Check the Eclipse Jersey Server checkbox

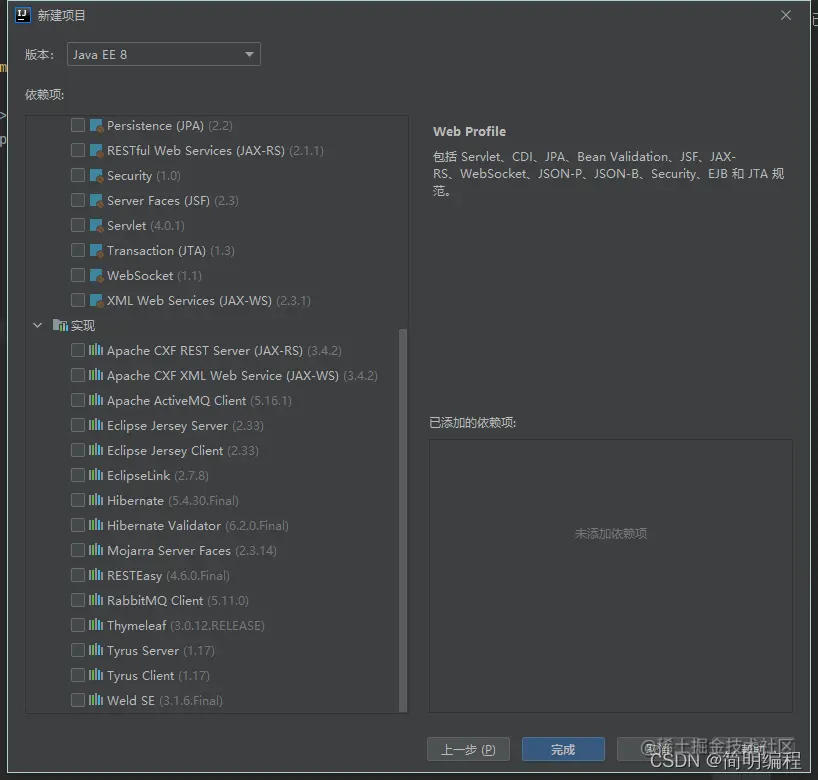(78, 425)
